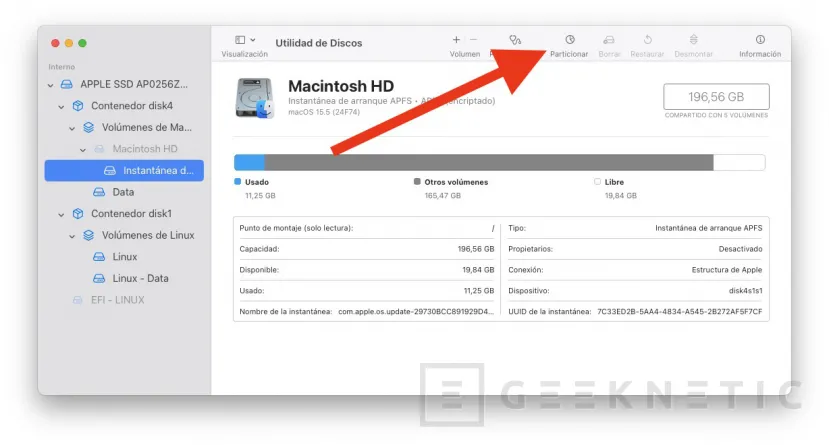This screenshot has width=829, height=445.
Task: Click the Particionar pie icon
Action: click(569, 40)
